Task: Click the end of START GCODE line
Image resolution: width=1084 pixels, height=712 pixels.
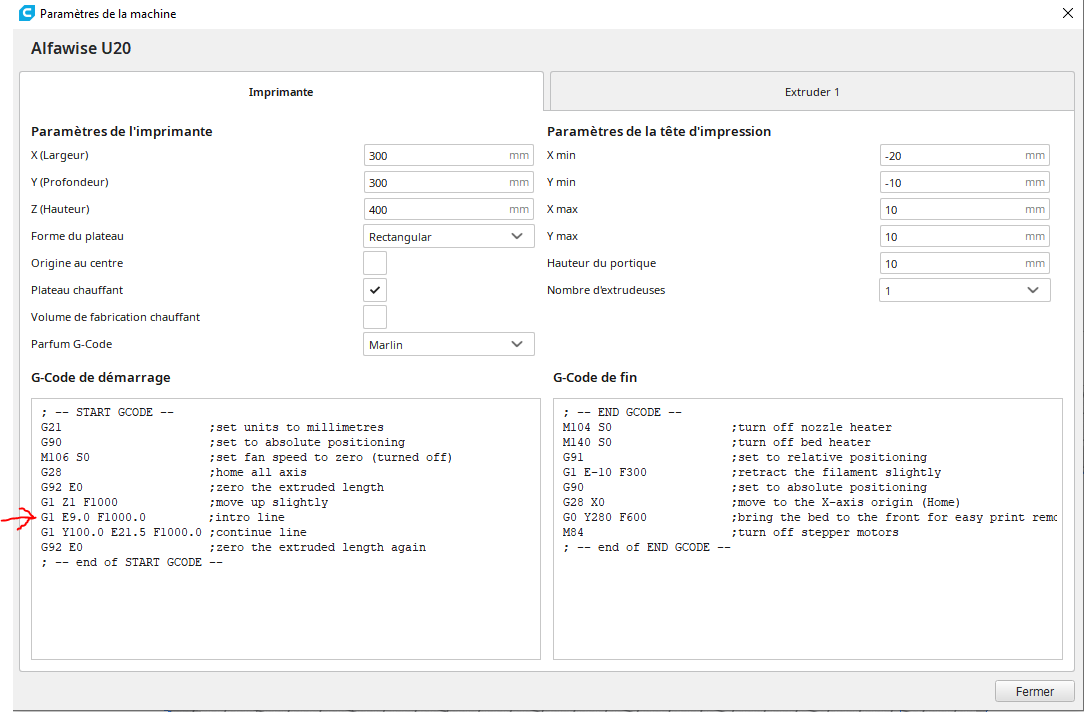Action: tap(131, 562)
